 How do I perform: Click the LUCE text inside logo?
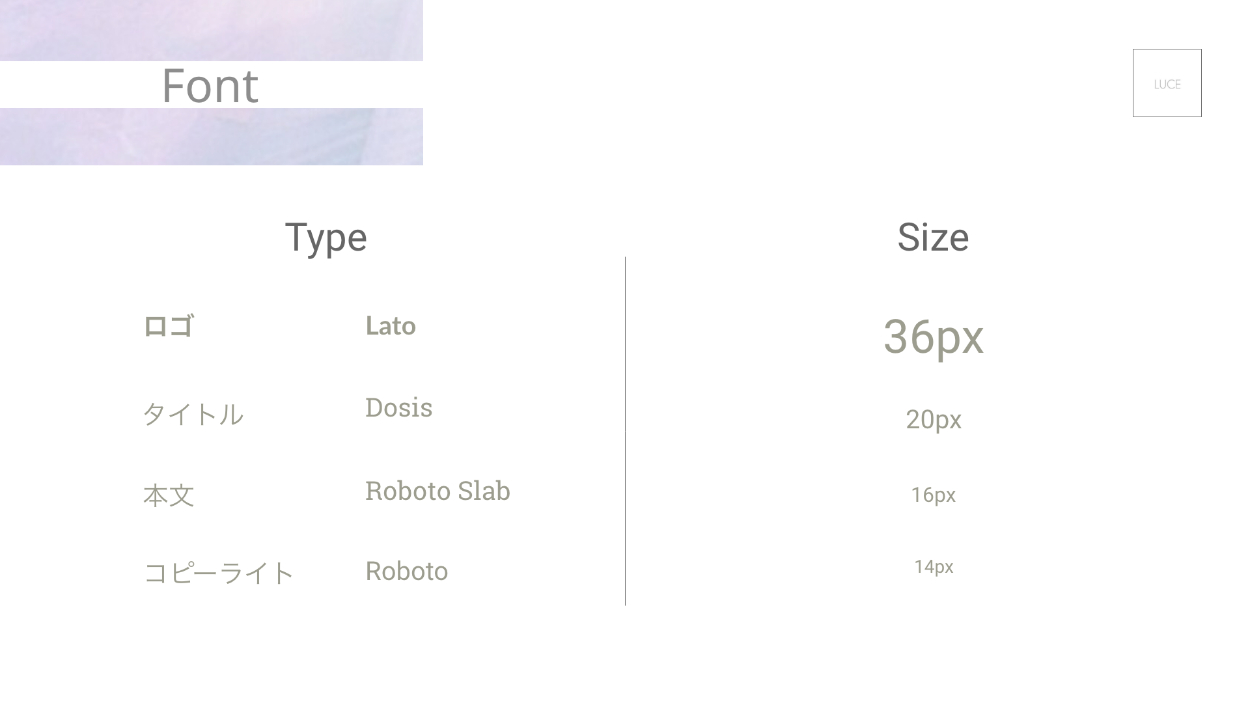click(1167, 85)
